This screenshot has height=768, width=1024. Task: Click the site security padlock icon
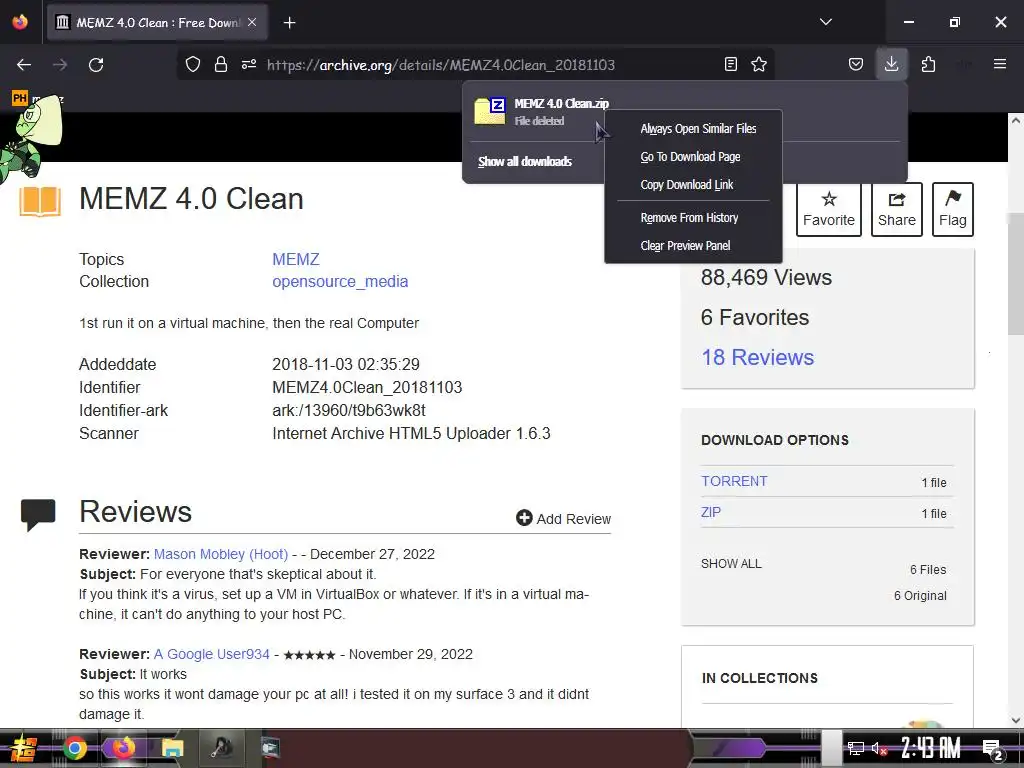coord(221,64)
